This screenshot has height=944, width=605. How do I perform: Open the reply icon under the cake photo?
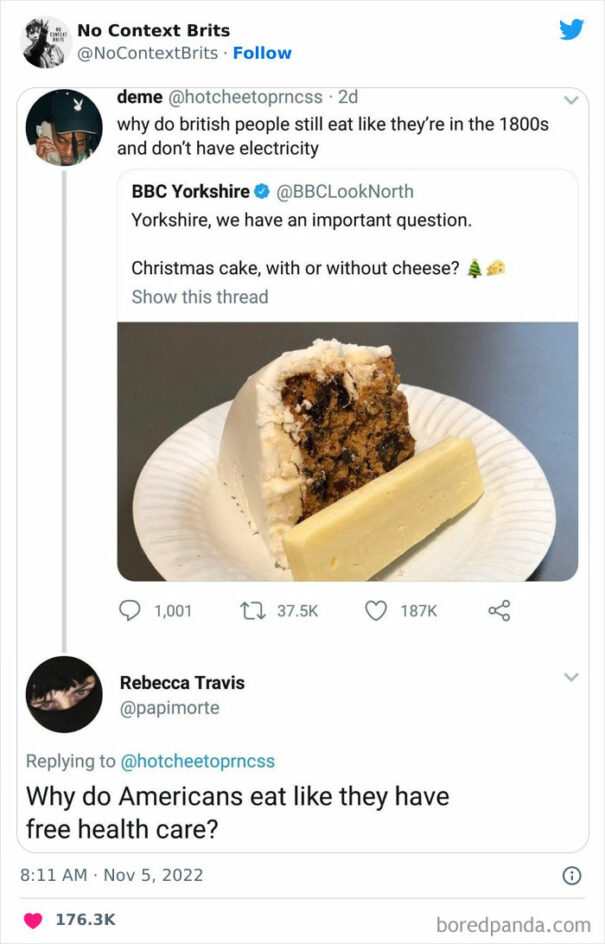click(x=131, y=610)
